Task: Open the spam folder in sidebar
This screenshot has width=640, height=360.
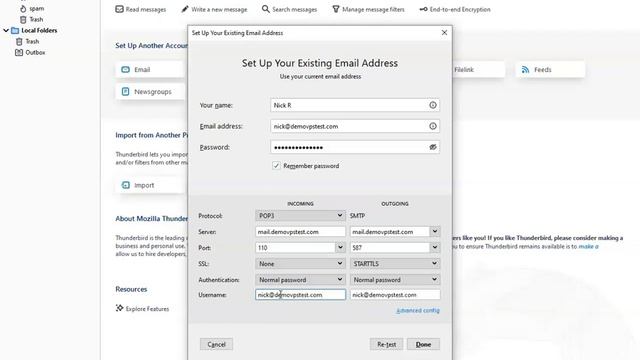Action: (36, 9)
